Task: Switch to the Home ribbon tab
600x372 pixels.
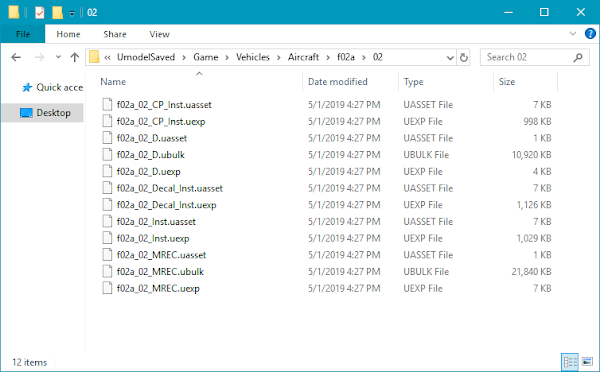Action: click(68, 34)
